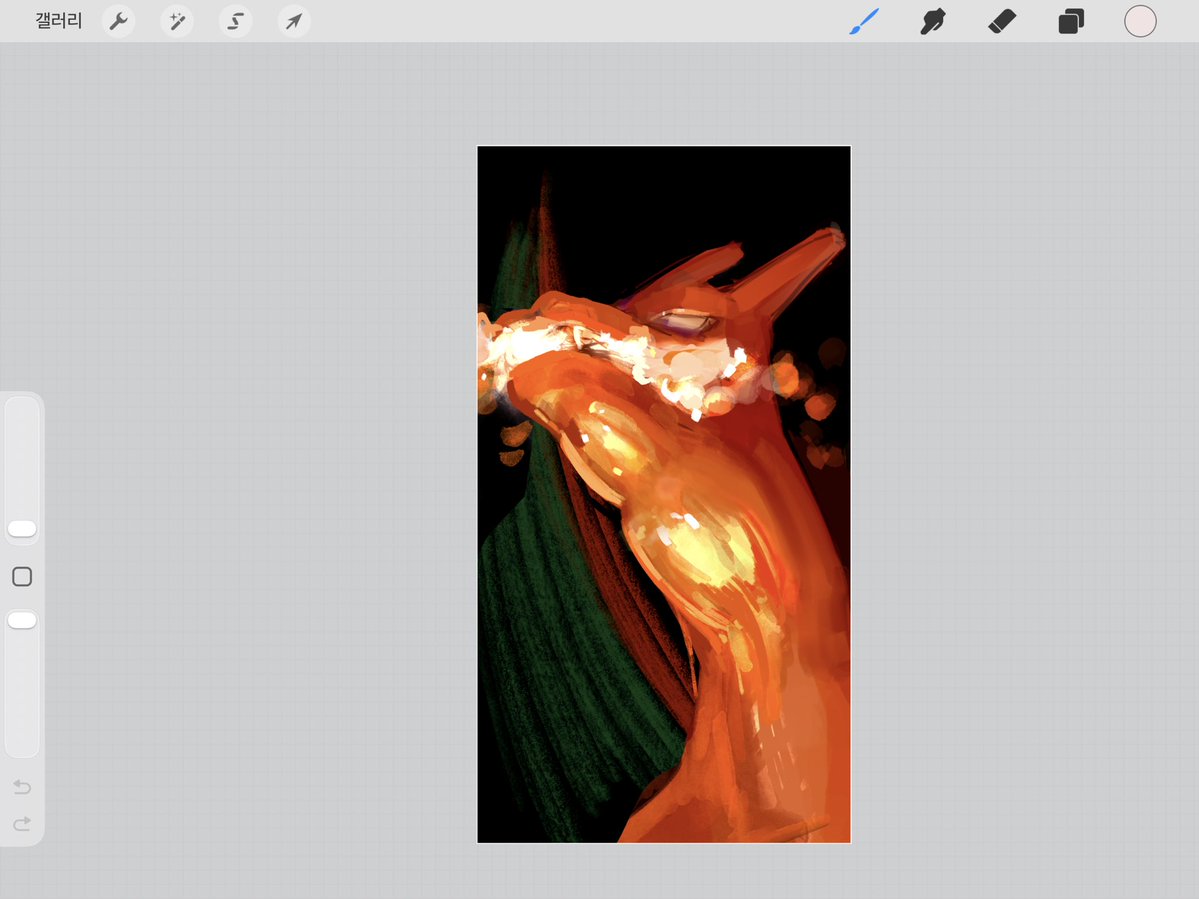Image resolution: width=1199 pixels, height=899 pixels.
Task: Open the Actions wrench menu
Action: pyautogui.click(x=119, y=21)
